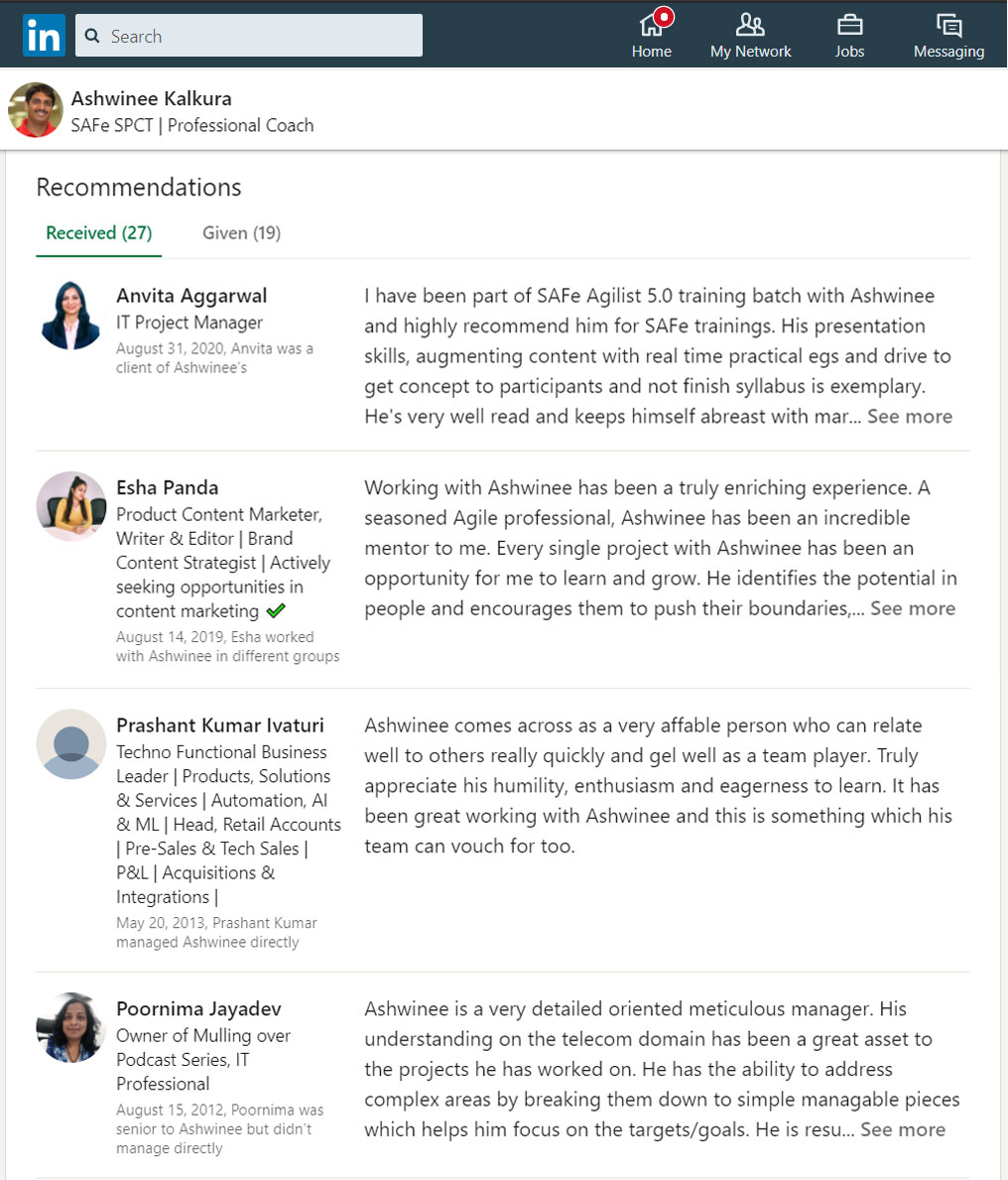Open the LinkedIn home logo
The width and height of the screenshot is (1008, 1180).
tap(44, 36)
